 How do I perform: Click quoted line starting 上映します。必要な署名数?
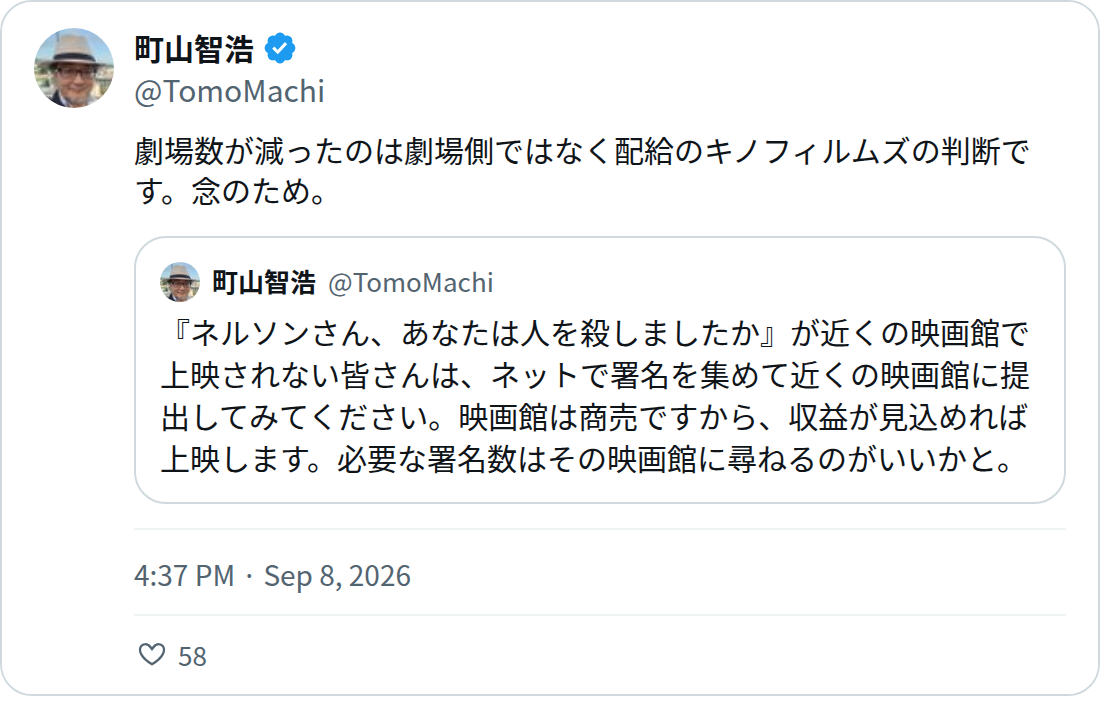(588, 459)
